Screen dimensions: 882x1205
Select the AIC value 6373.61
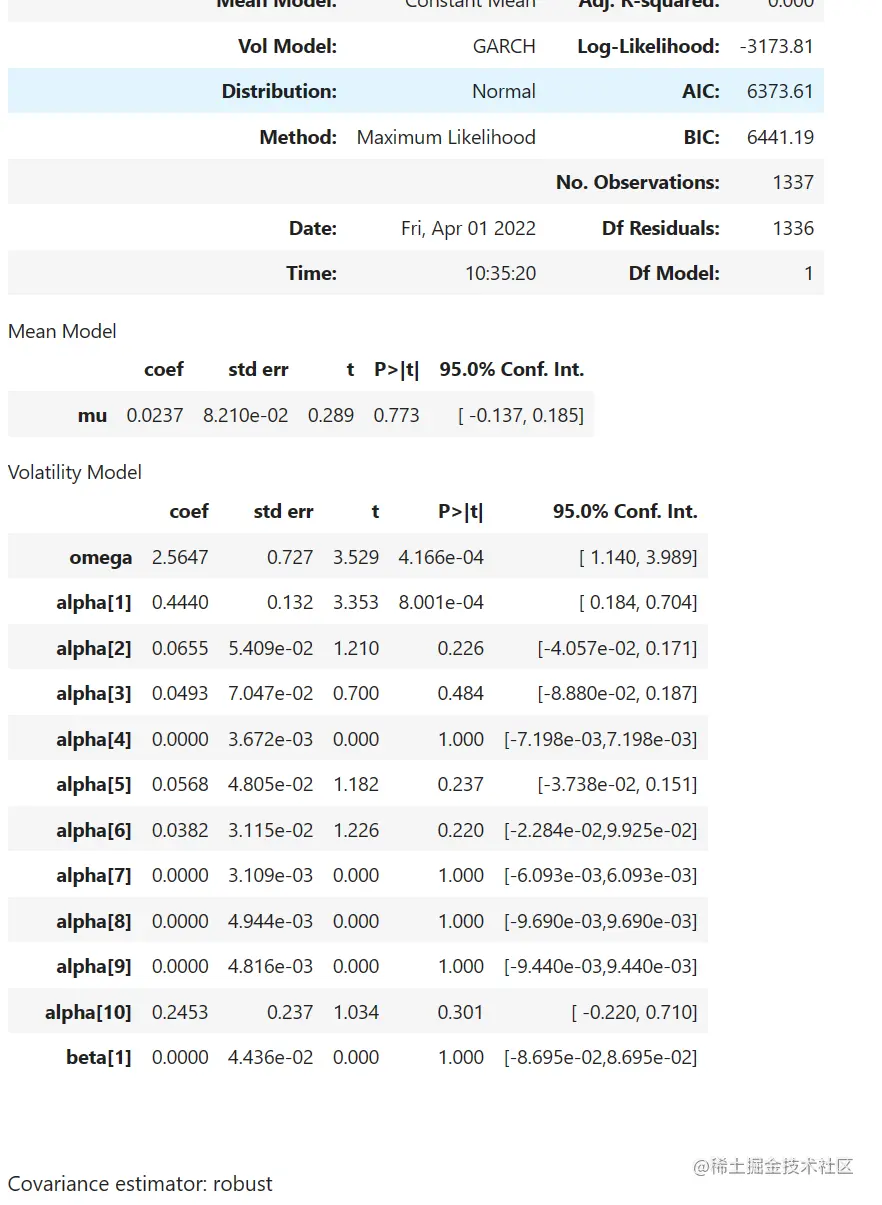coord(780,91)
